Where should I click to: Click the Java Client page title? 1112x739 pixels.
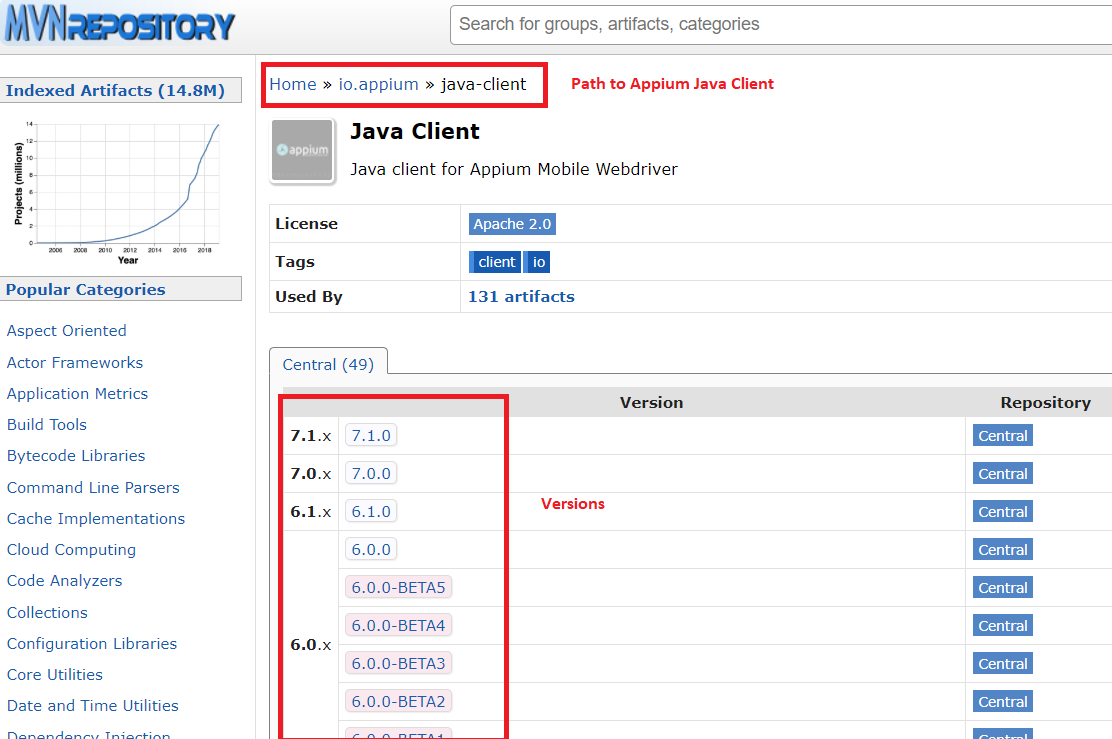tap(415, 132)
